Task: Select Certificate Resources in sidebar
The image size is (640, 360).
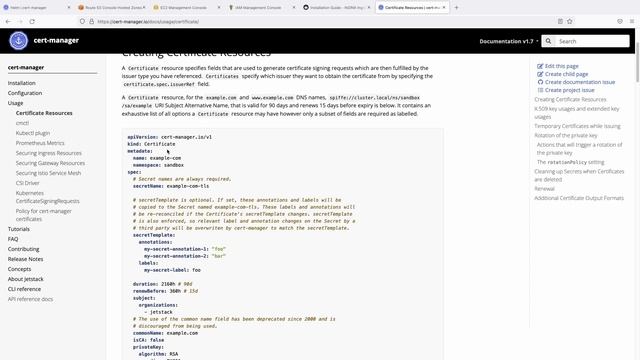Action: coord(44,113)
